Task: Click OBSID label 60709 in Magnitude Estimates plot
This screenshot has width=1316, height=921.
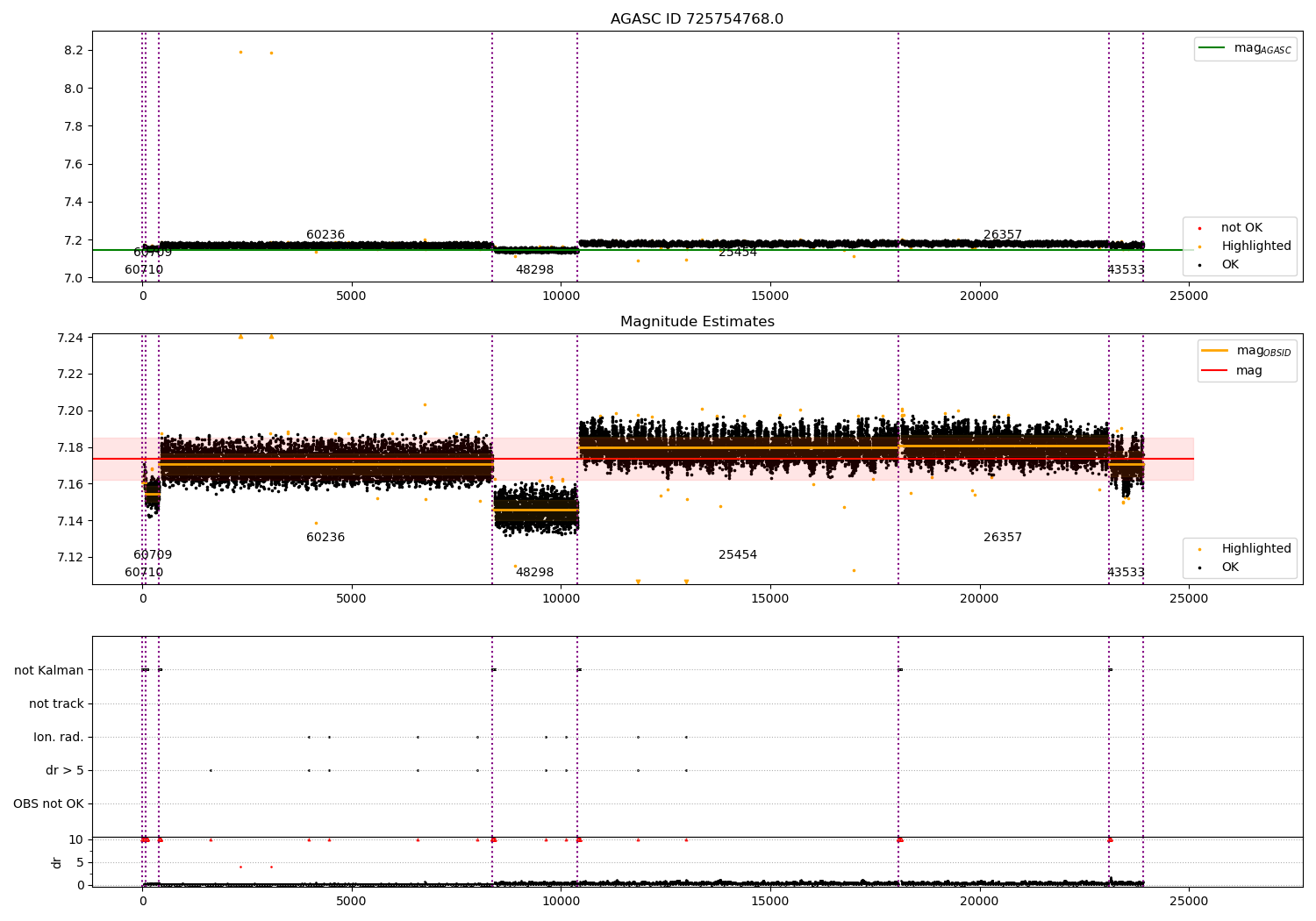Action: [x=153, y=555]
